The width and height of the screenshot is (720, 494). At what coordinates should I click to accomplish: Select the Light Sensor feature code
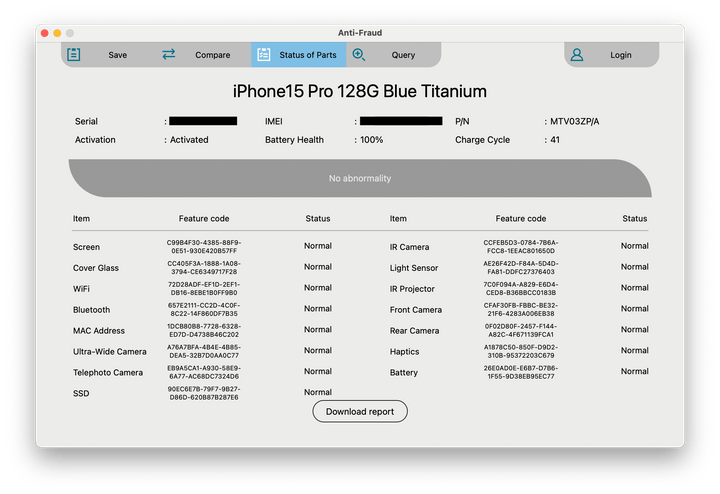click(x=521, y=268)
